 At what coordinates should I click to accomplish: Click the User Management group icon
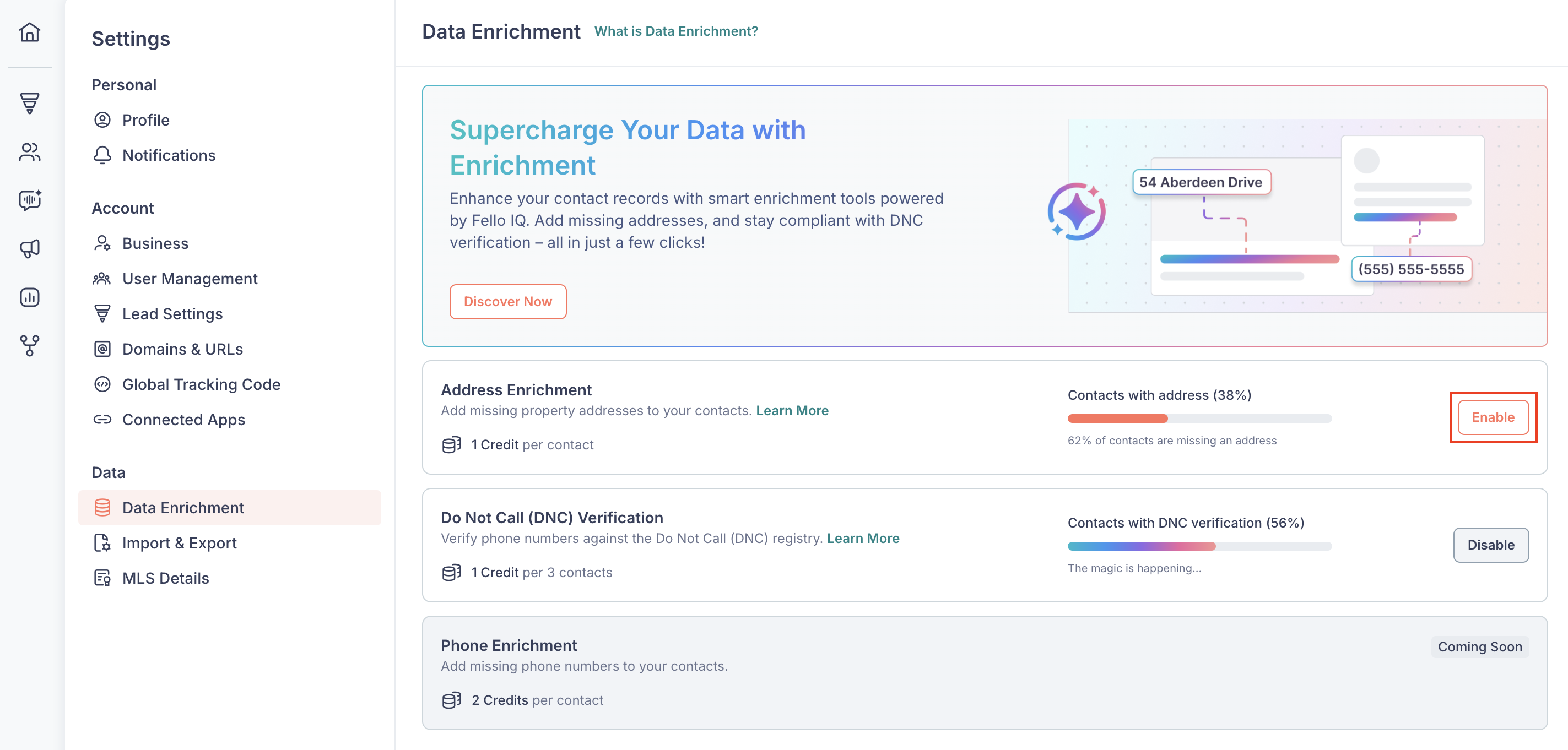[x=102, y=279]
